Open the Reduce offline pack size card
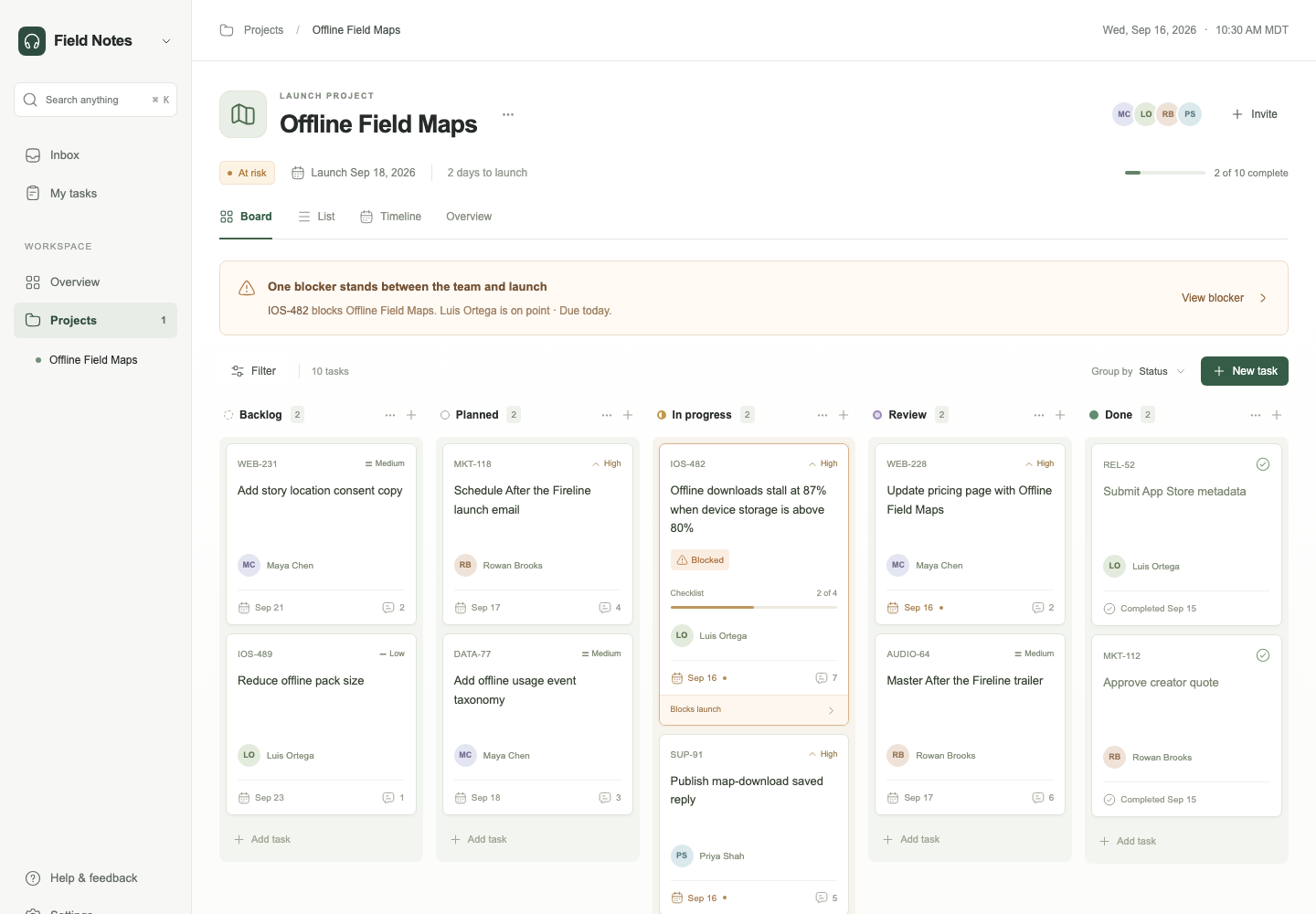The image size is (1316, 914). pyautogui.click(x=321, y=725)
